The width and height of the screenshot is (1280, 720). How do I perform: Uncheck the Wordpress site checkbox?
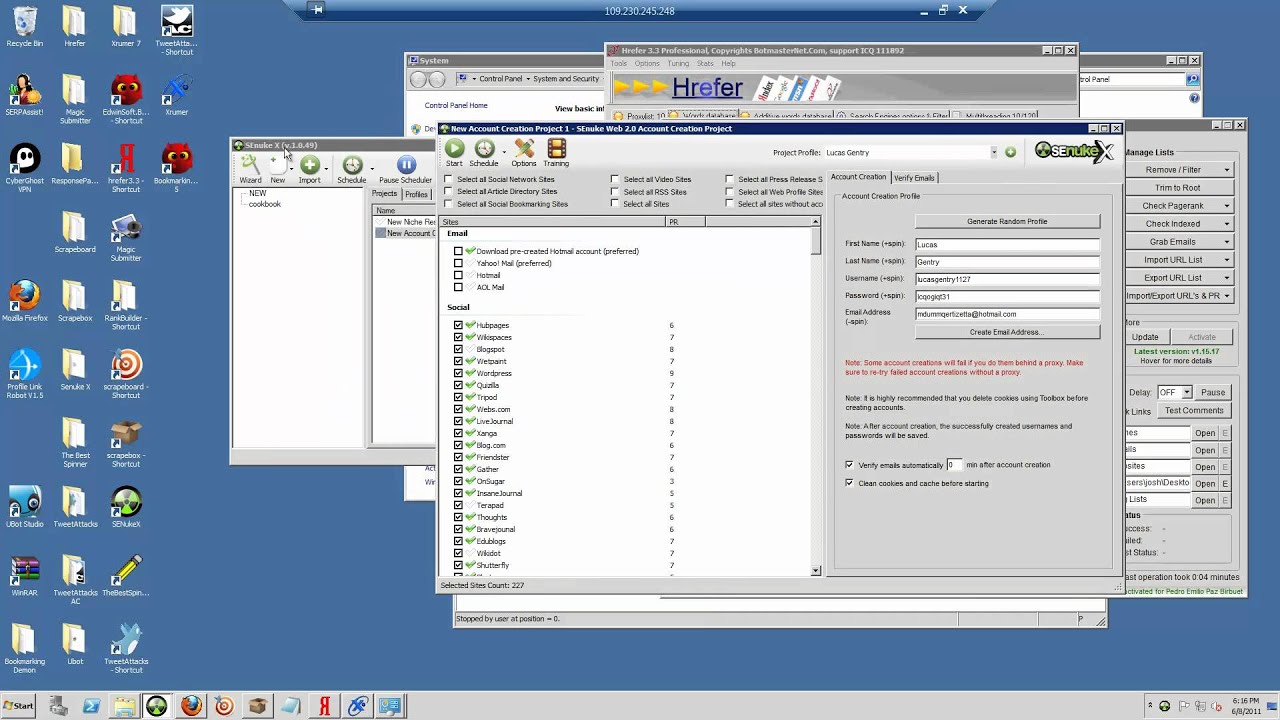tap(458, 373)
